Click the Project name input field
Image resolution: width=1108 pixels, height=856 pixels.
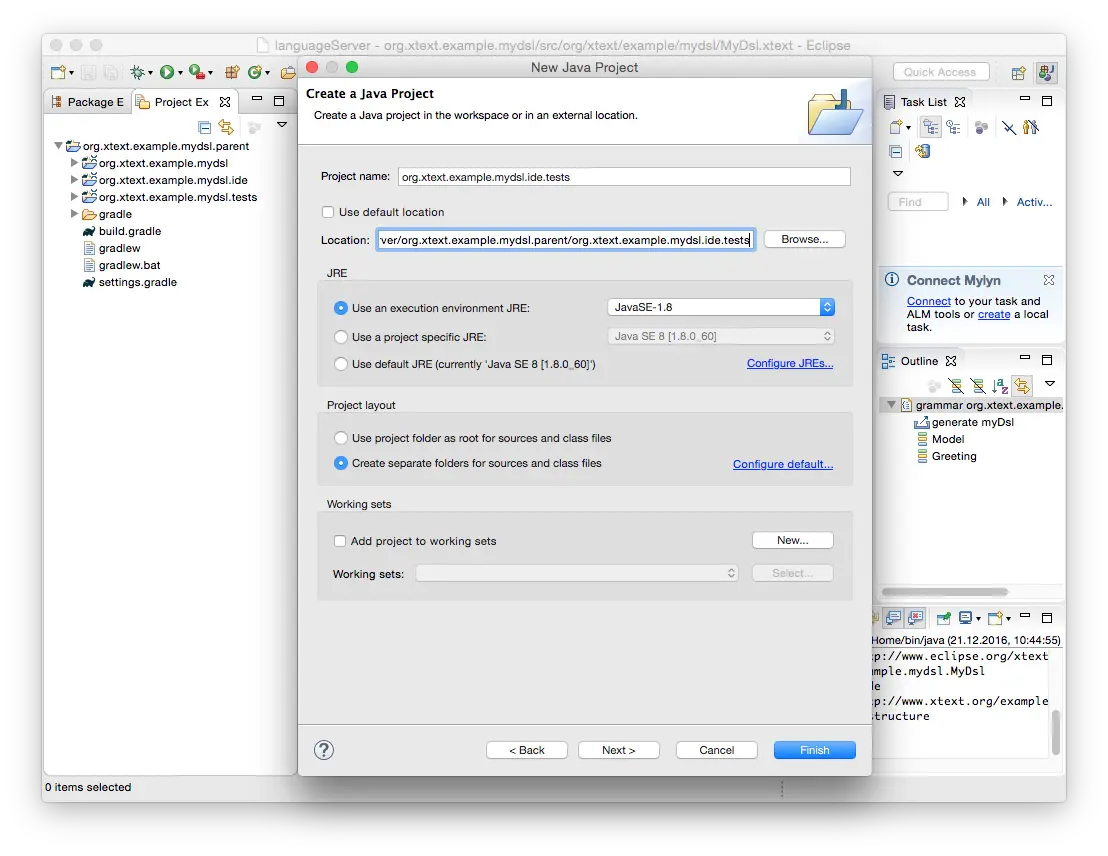pos(624,177)
